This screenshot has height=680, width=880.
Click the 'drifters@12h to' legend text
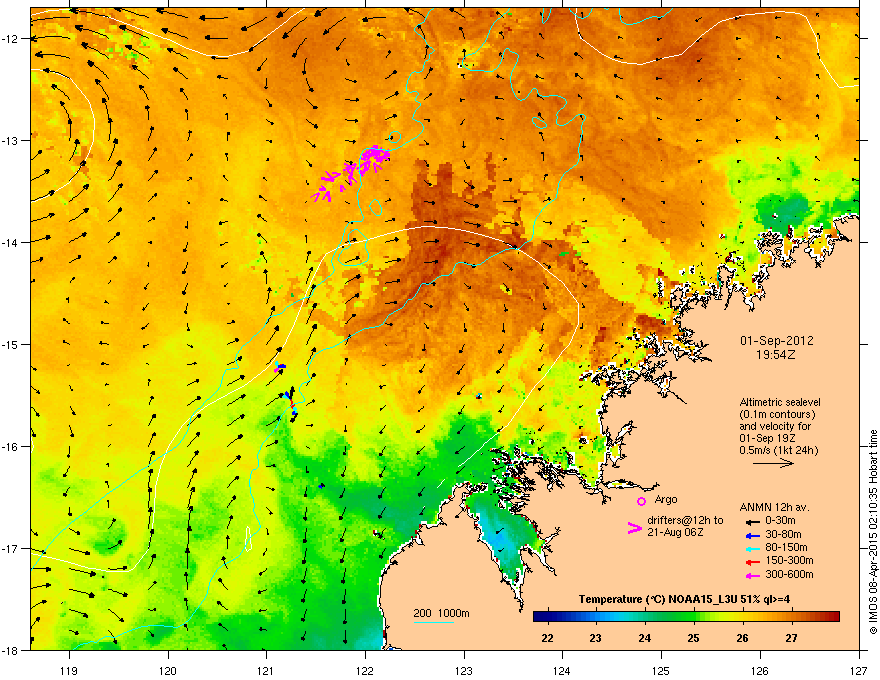coord(685,520)
